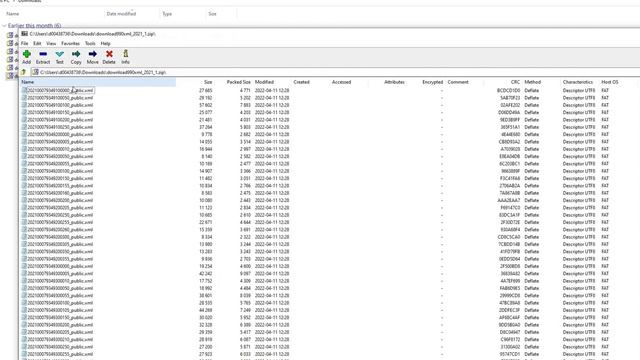
Task: Click the archive path address field
Action: point(335,72)
